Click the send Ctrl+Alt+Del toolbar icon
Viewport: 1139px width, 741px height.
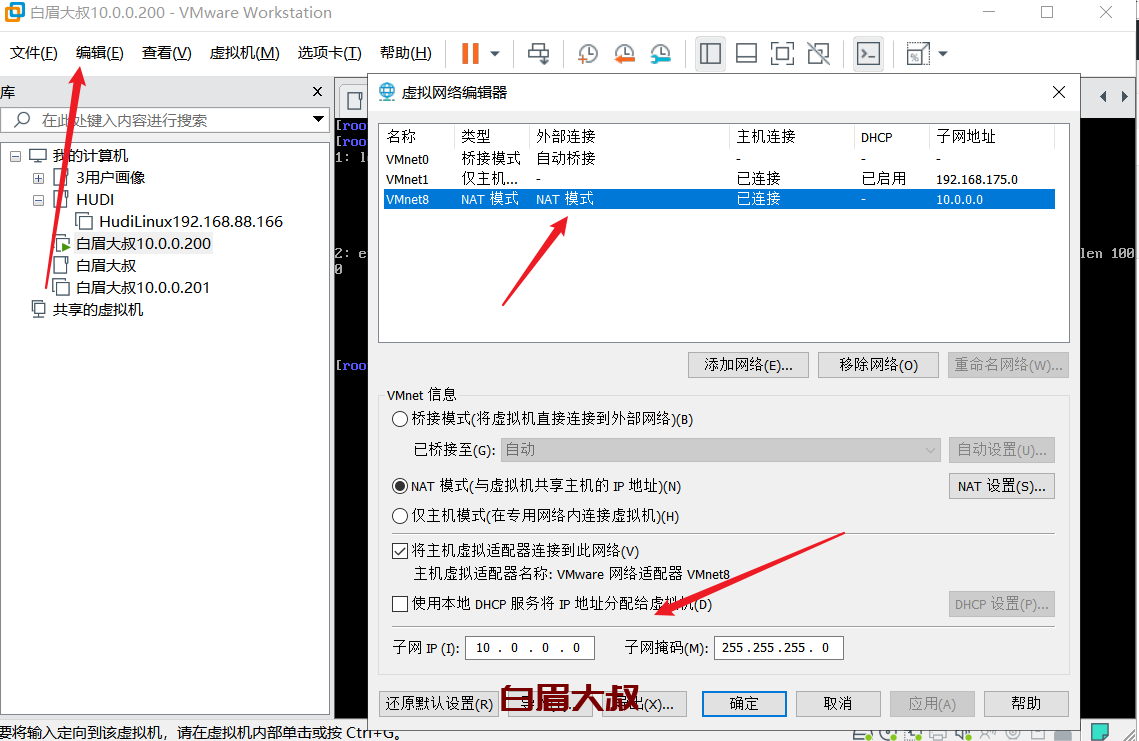538,54
